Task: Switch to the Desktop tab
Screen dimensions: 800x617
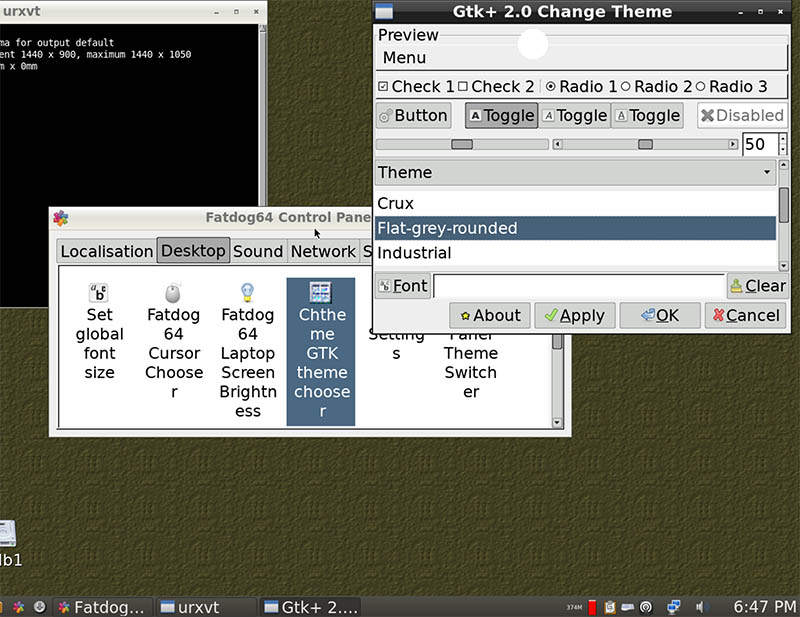Action: [x=193, y=251]
